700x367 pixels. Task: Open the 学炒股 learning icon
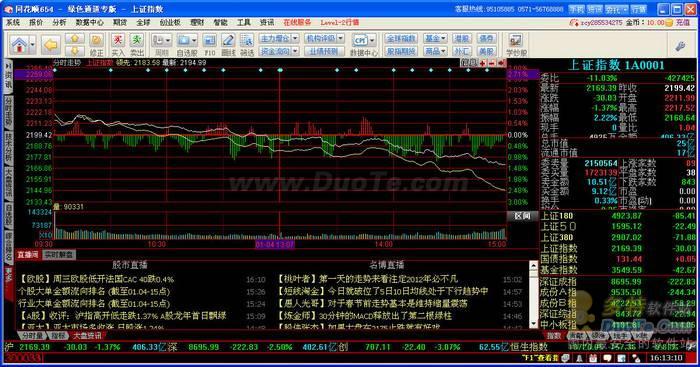tap(516, 45)
